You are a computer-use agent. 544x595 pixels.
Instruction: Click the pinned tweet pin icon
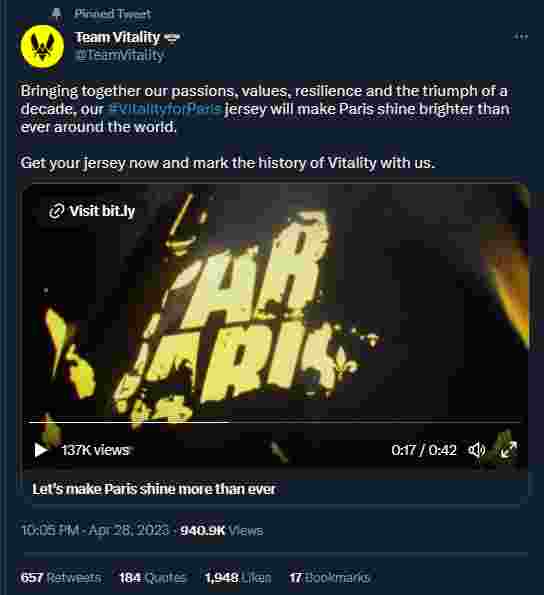tap(57, 14)
